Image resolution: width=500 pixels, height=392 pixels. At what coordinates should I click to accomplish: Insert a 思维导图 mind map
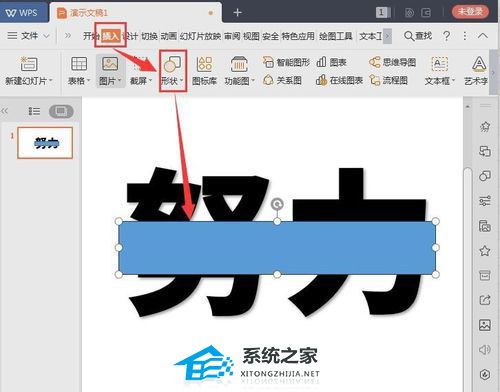pos(392,62)
